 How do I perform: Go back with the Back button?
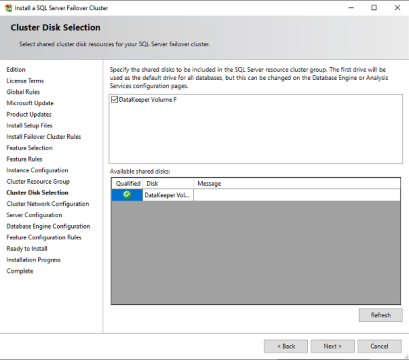click(286, 346)
